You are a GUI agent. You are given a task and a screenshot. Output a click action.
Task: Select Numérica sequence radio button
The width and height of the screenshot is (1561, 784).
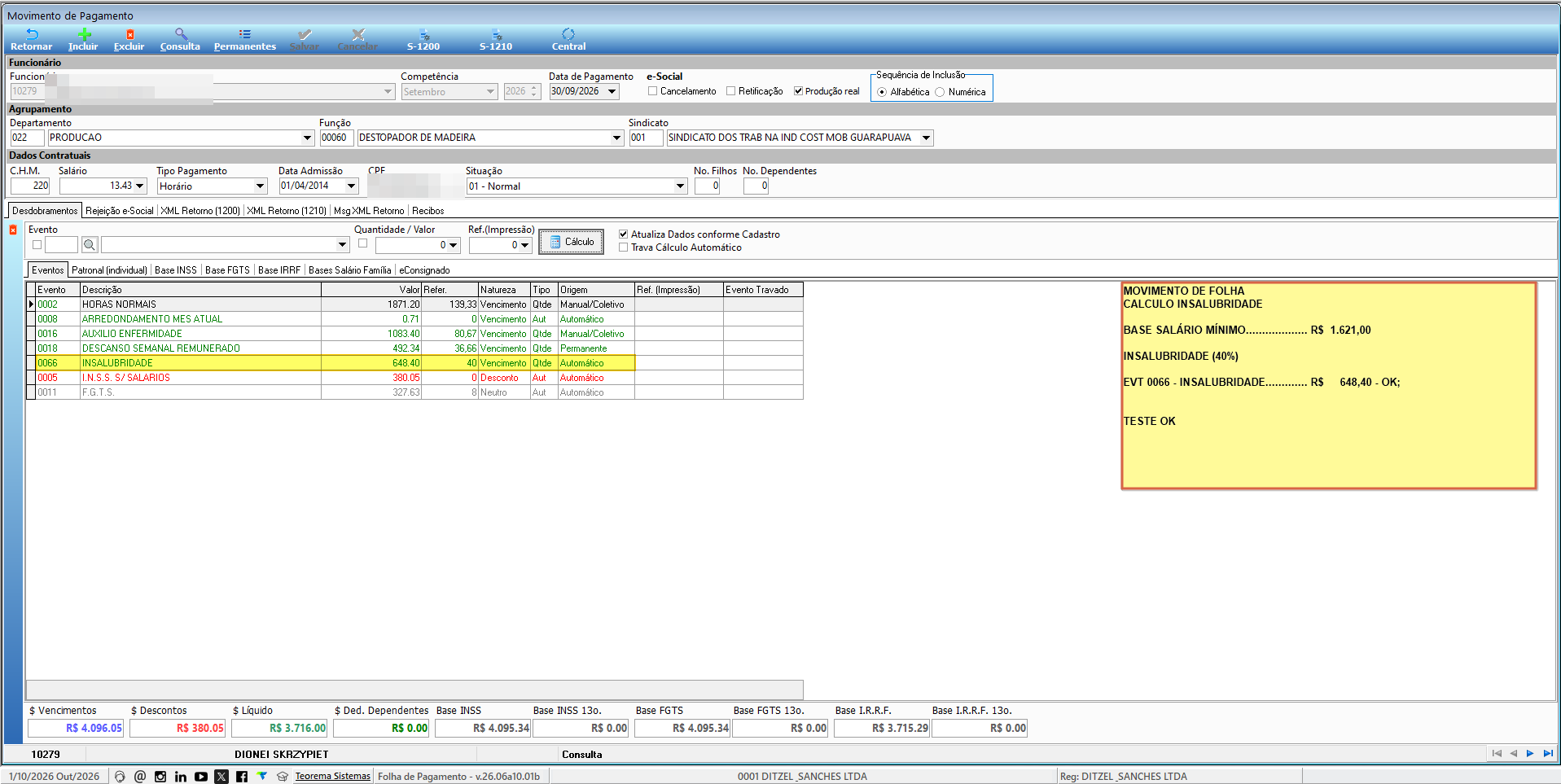(x=940, y=92)
